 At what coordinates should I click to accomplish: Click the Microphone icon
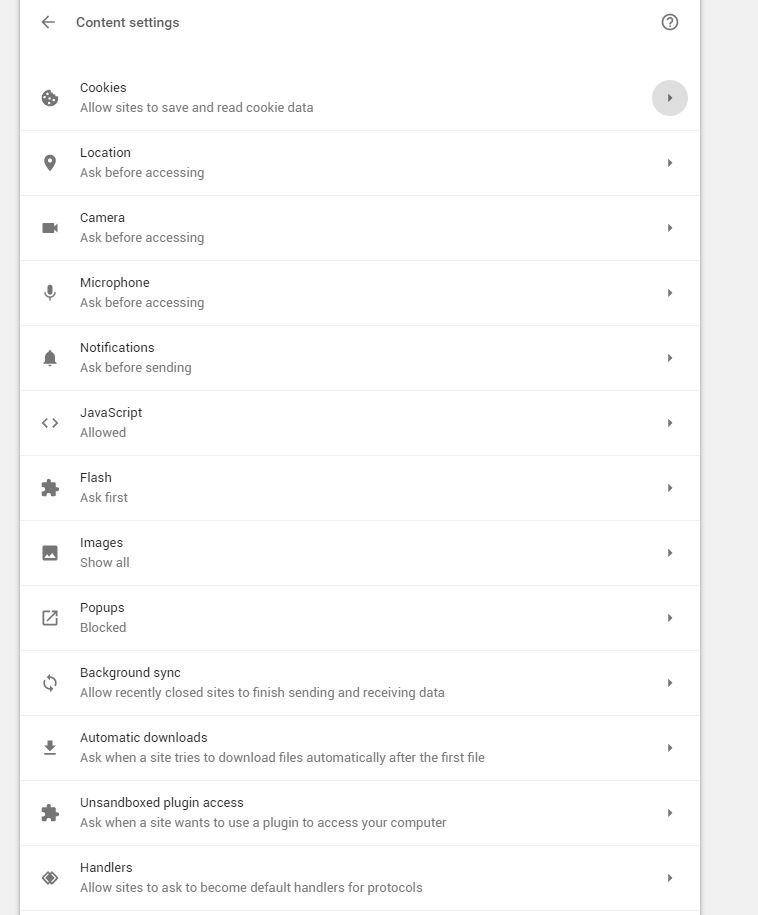point(50,292)
